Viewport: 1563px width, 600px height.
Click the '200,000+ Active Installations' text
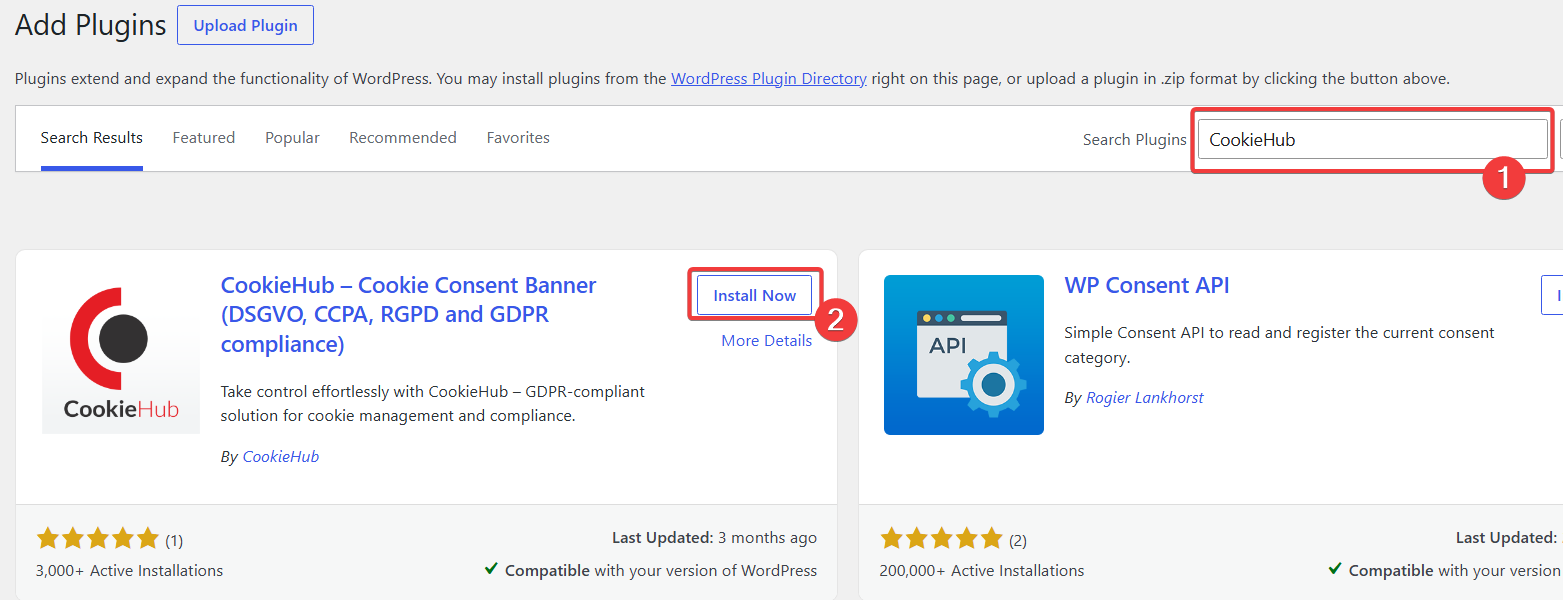pos(982,570)
